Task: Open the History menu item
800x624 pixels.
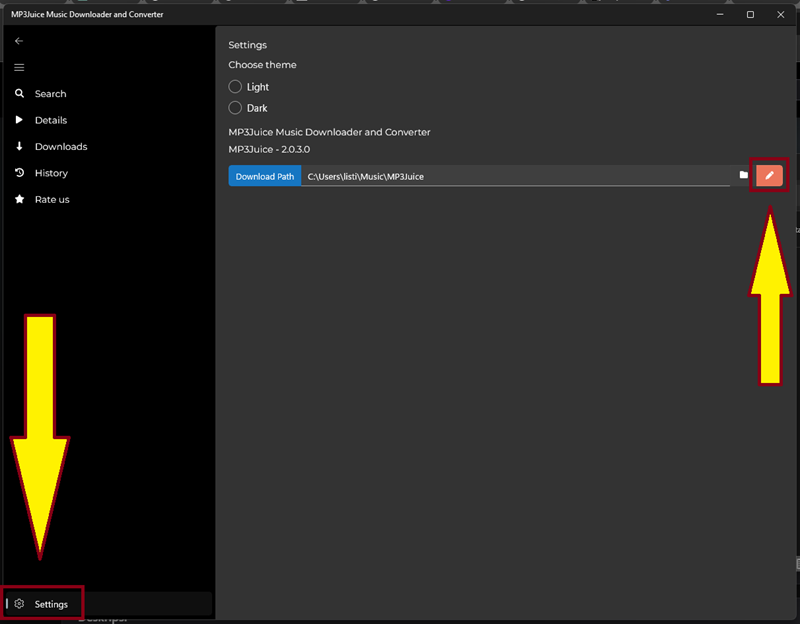Action: click(107, 173)
